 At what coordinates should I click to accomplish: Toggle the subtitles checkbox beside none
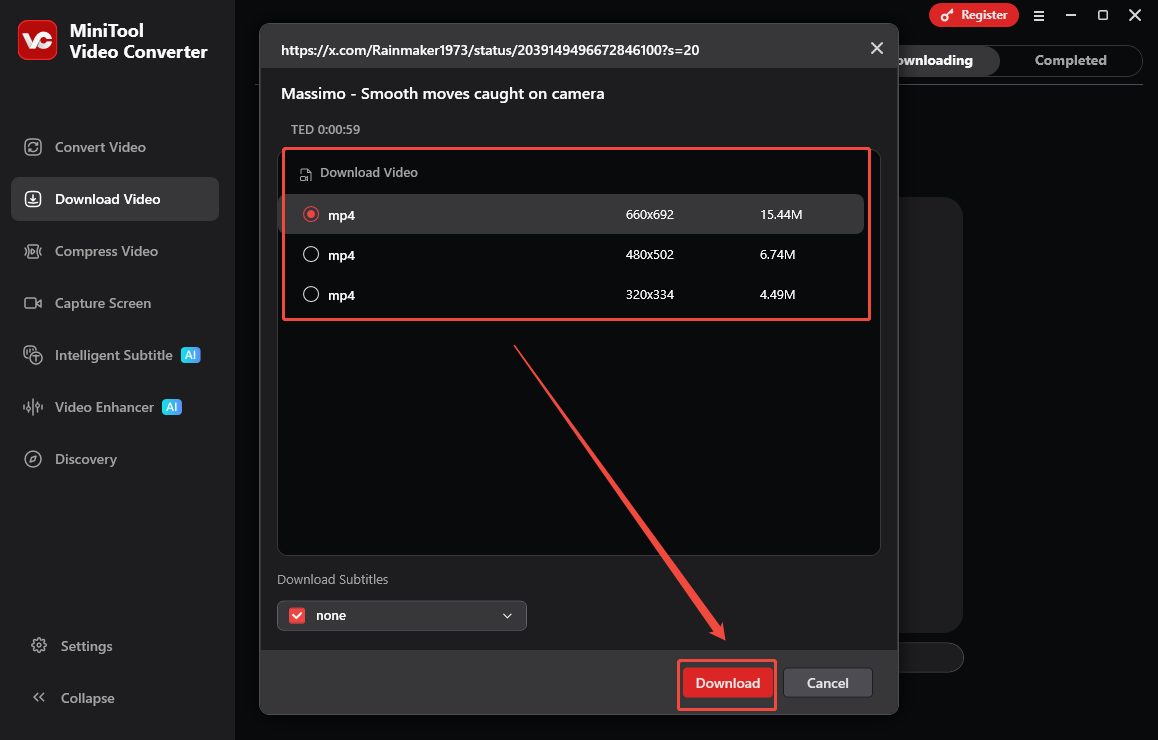point(297,615)
